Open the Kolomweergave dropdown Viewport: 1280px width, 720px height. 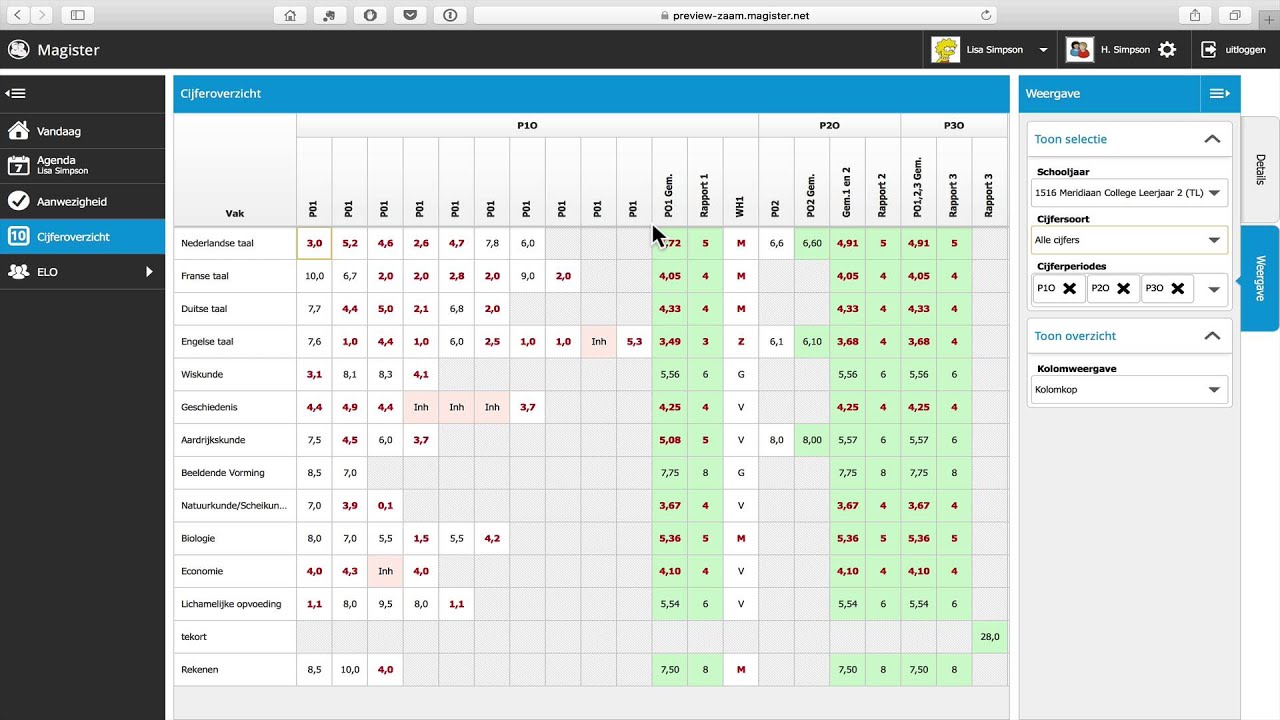pos(1129,389)
